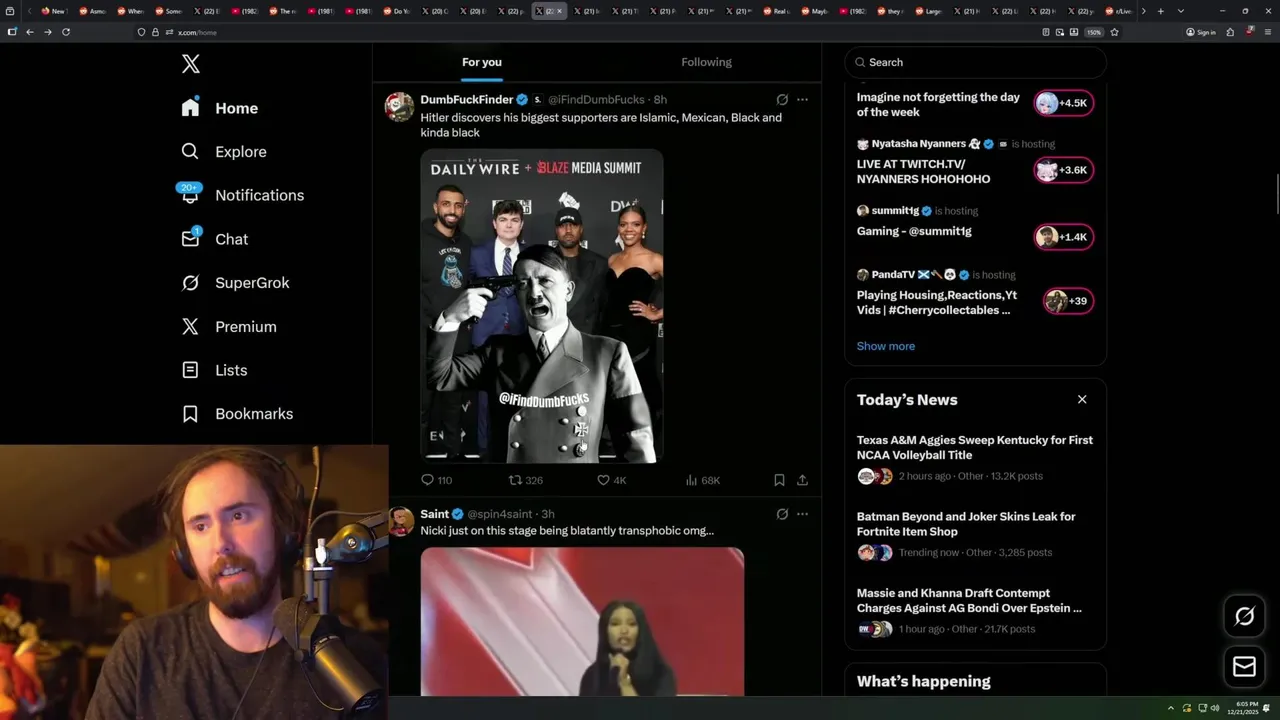Play Saint's Nicki video thumbnail
Viewport: 1280px width, 720px height.
point(582,621)
